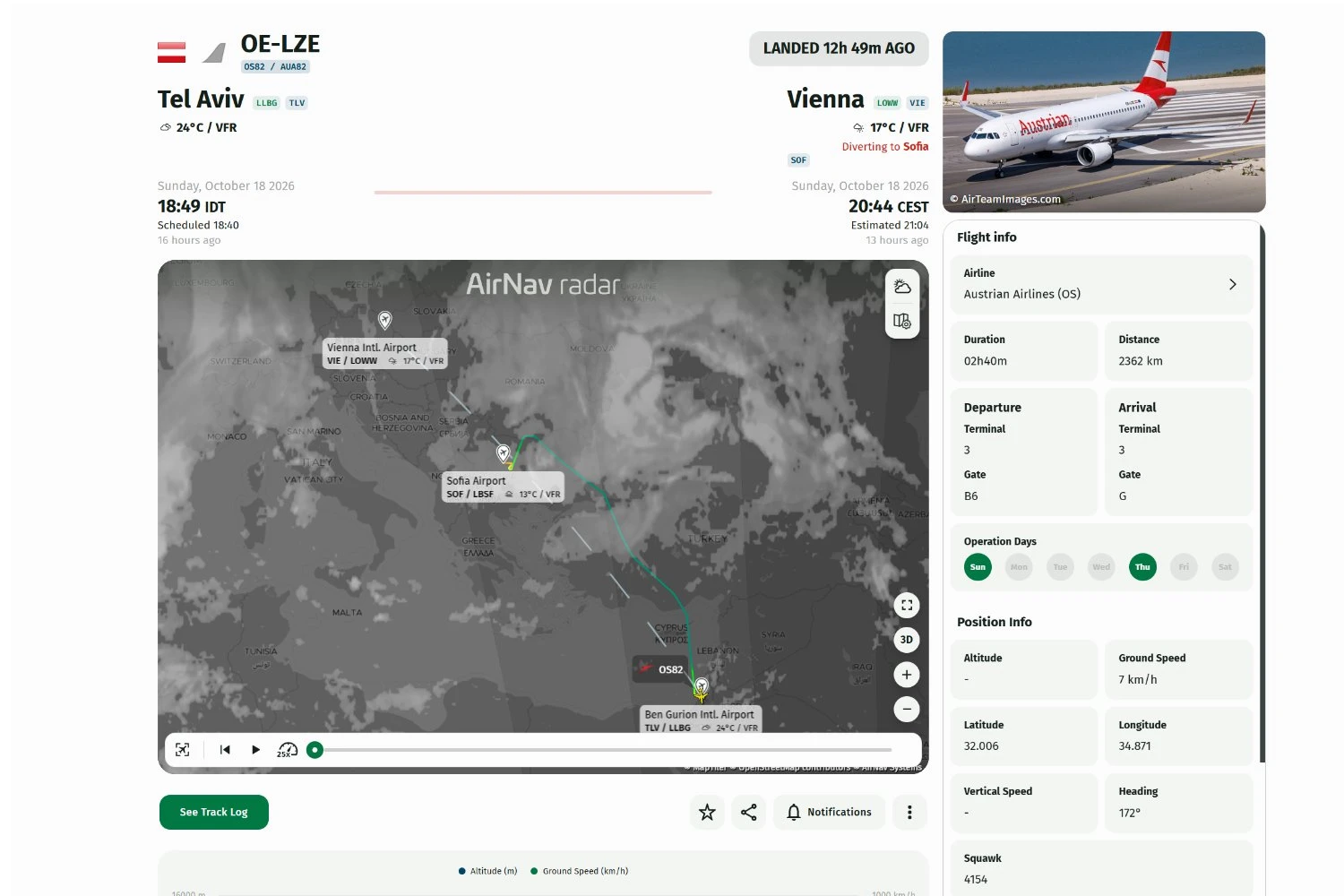Select the Wed operation day
The image size is (1344, 896).
1101,567
